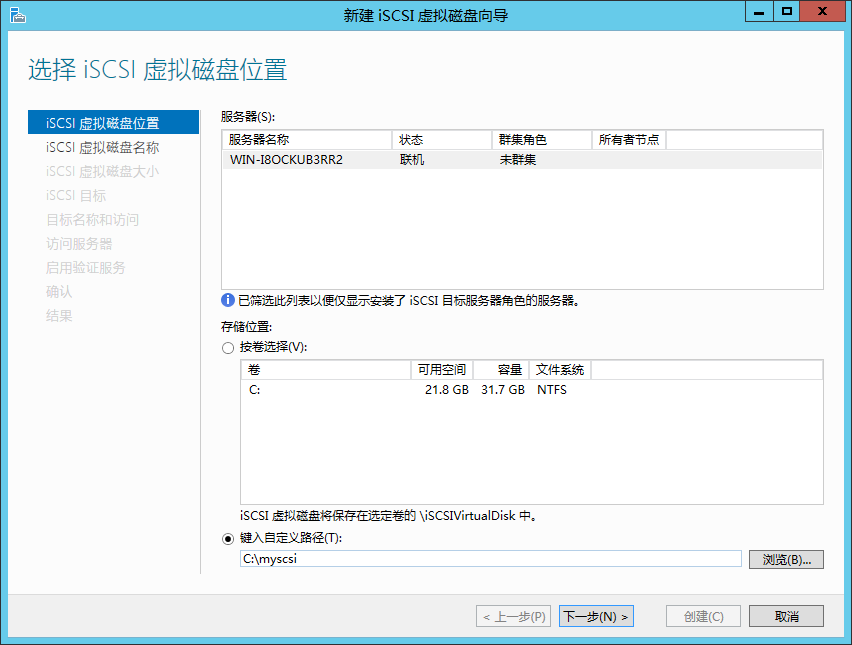The width and height of the screenshot is (852, 645).
Task: Sort by "服务器名称" column header
Action: [307, 140]
